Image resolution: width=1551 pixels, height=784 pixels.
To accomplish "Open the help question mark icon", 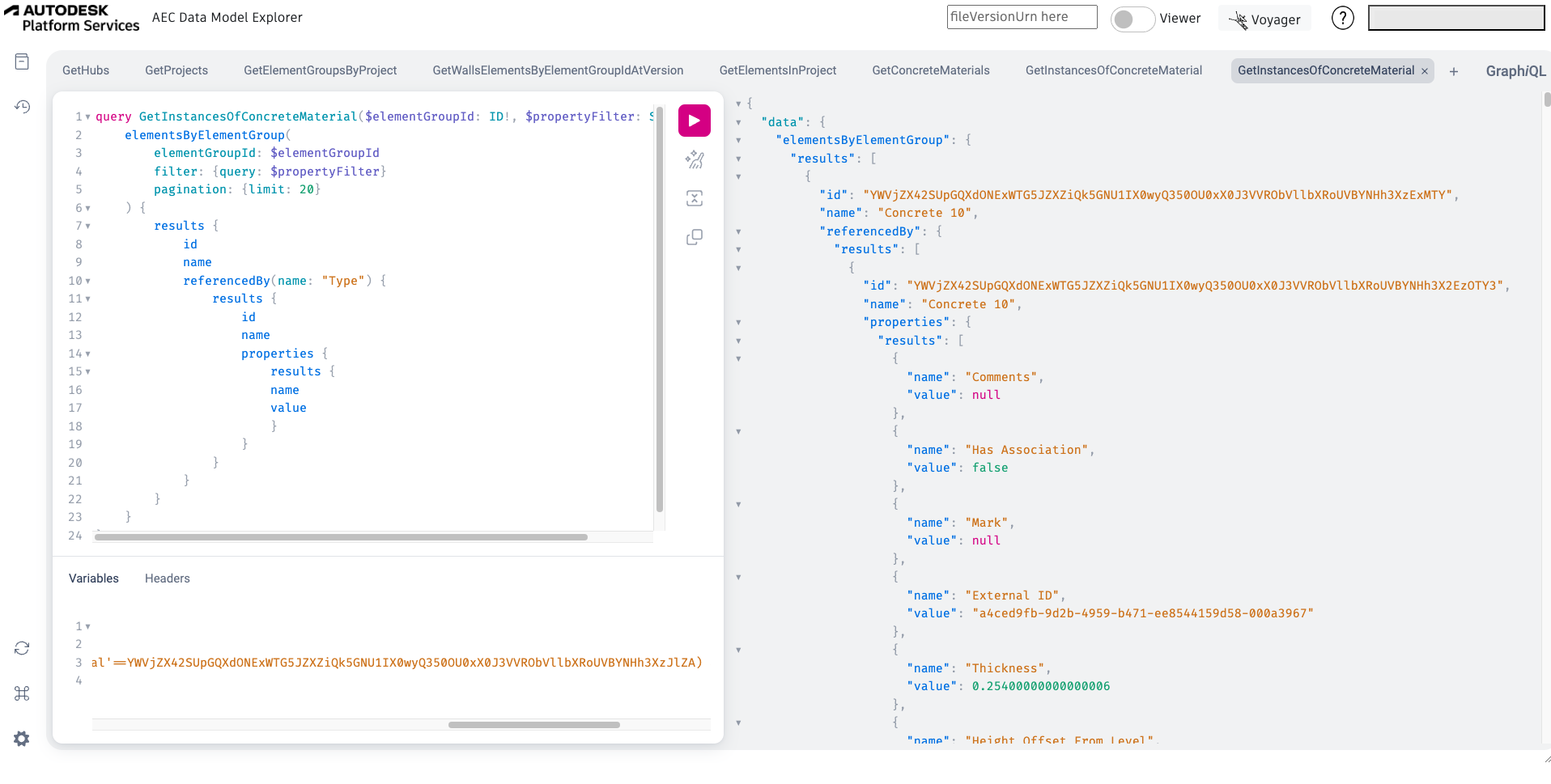I will click(1342, 18).
